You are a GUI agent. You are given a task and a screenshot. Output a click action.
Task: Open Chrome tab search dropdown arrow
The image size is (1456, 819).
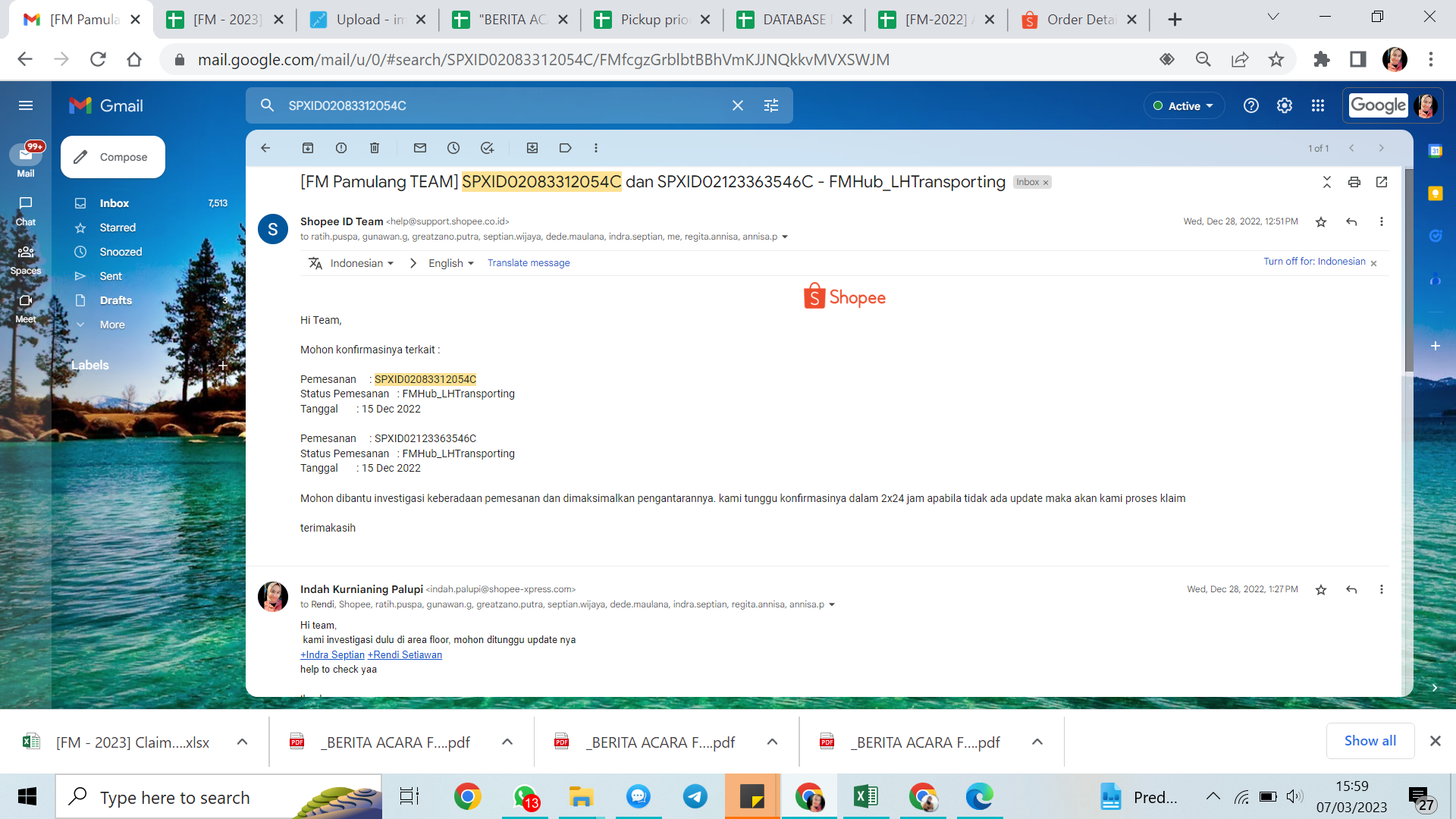pos(1273,18)
